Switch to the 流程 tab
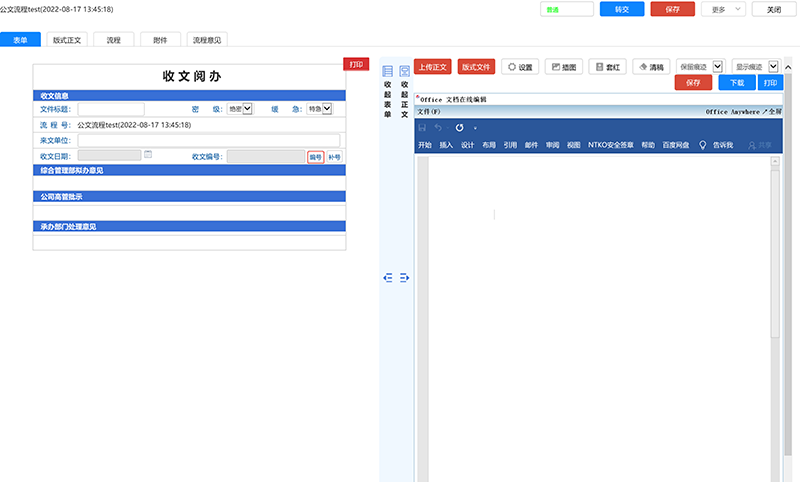800x482 pixels. [x=114, y=40]
